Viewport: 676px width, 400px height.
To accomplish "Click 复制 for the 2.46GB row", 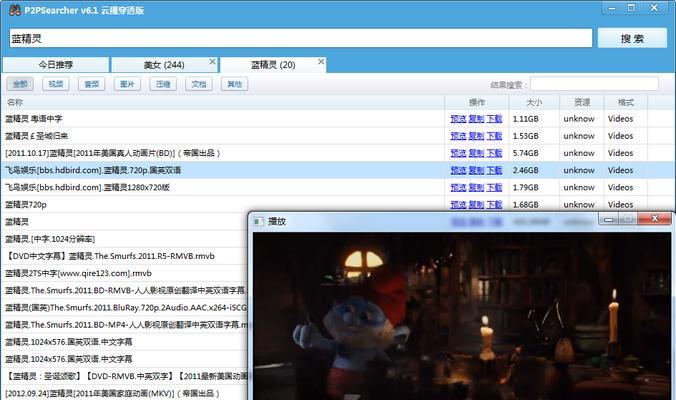I will click(x=476, y=170).
